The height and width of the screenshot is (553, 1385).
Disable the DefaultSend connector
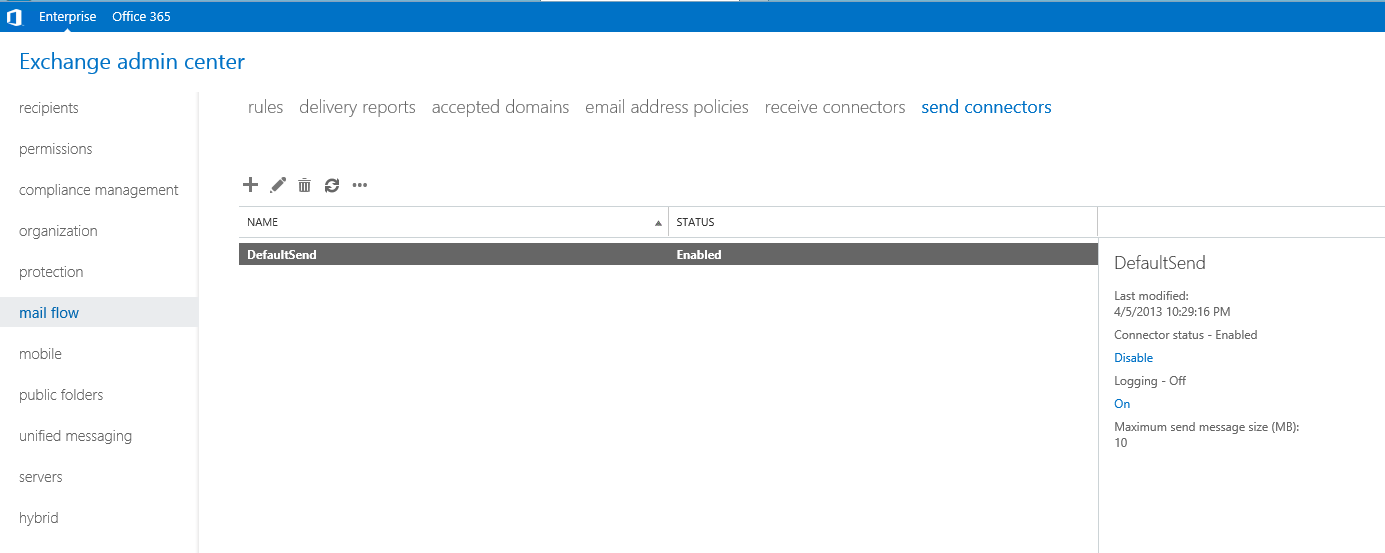(x=1133, y=358)
